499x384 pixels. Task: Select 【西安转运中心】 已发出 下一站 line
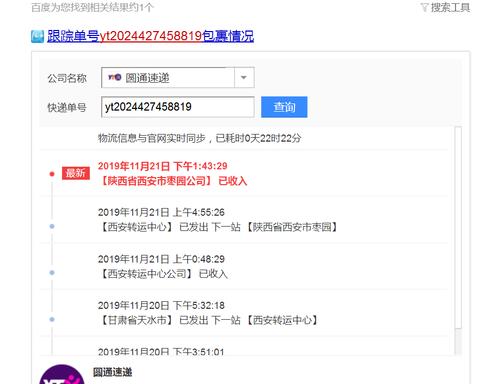218,227
